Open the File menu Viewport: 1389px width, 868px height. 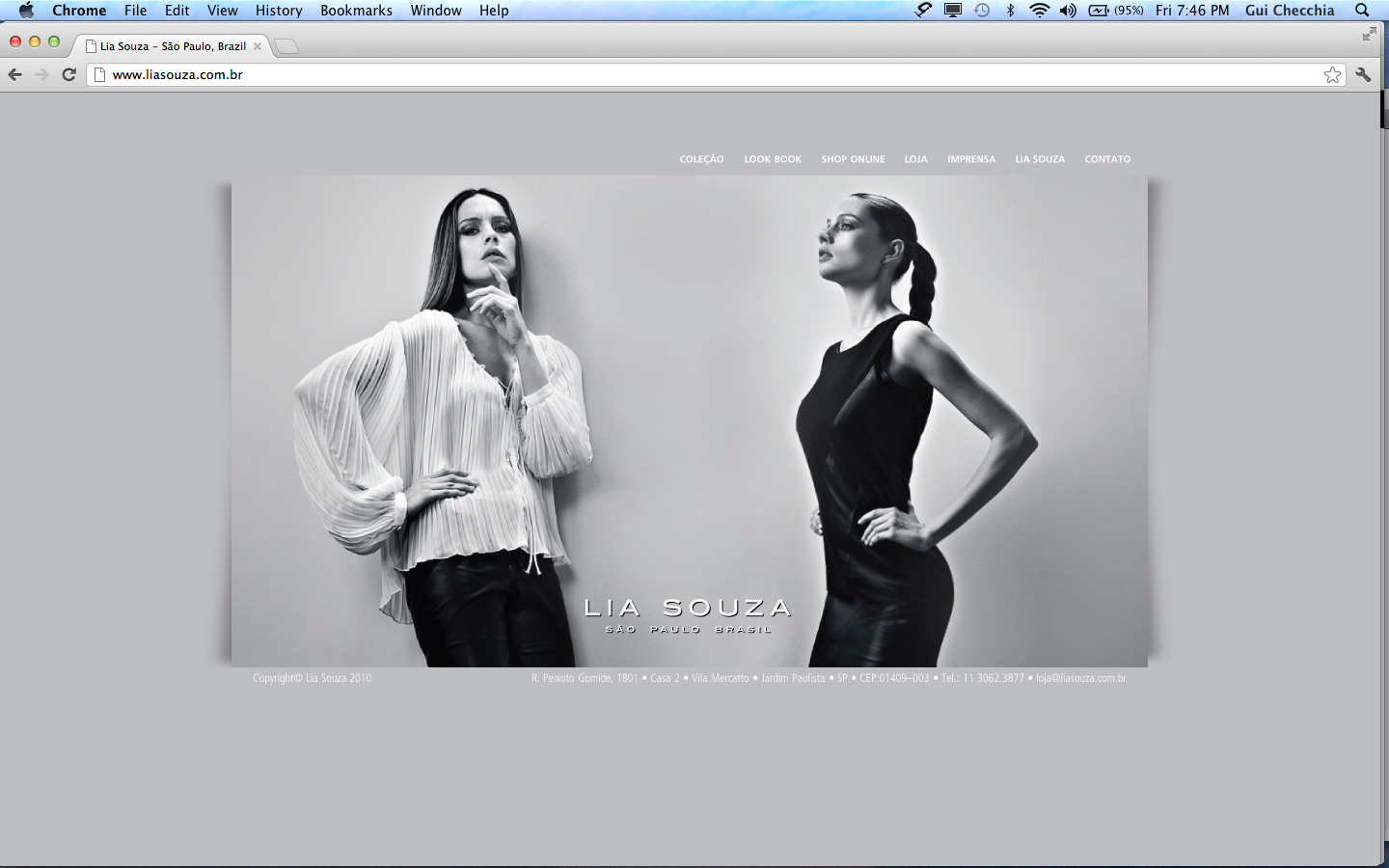click(x=135, y=10)
